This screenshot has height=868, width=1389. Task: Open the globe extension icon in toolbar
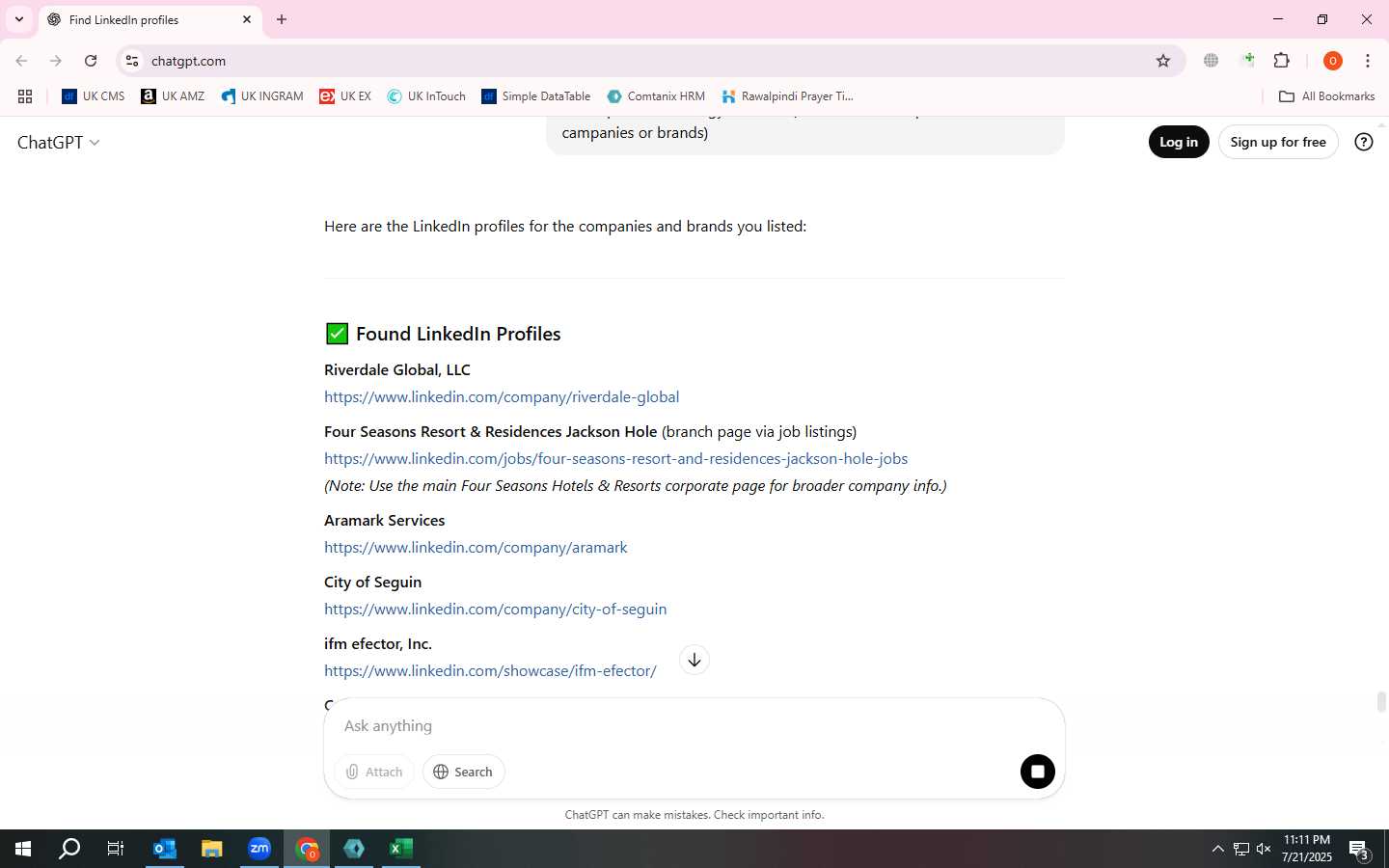click(x=1212, y=61)
